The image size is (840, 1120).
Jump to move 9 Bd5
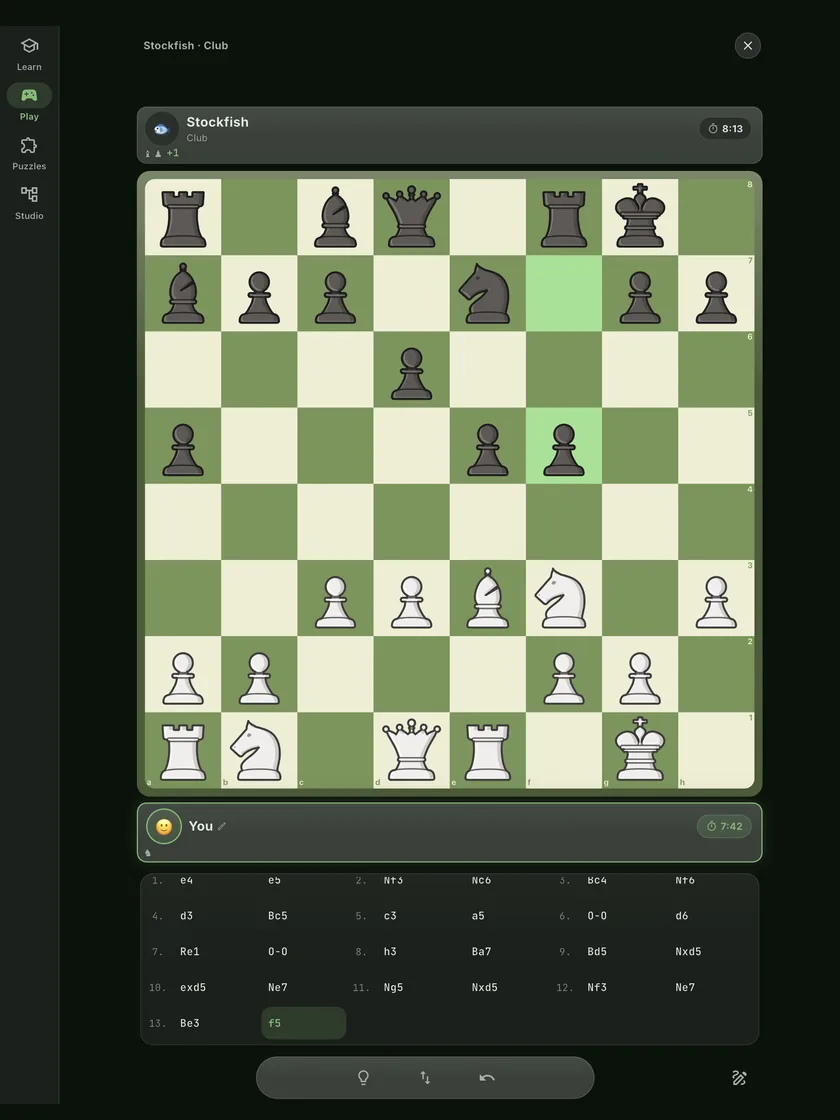tap(597, 951)
